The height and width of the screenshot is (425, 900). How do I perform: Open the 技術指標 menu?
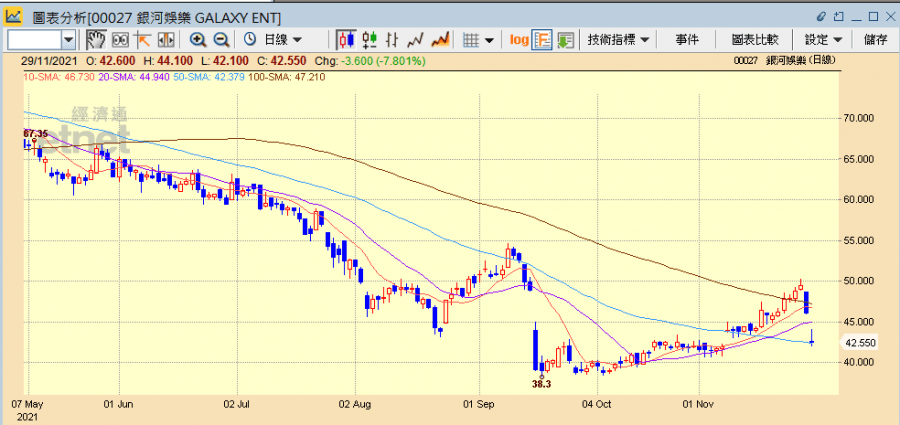click(619, 40)
